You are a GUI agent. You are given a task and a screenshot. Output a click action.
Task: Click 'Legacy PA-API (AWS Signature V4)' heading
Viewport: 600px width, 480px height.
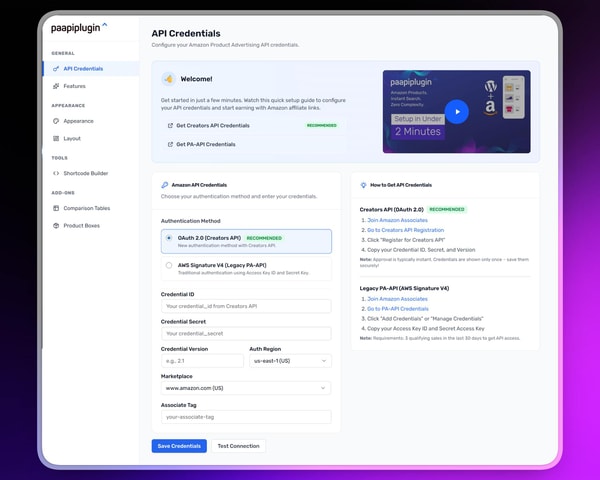[x=404, y=288]
